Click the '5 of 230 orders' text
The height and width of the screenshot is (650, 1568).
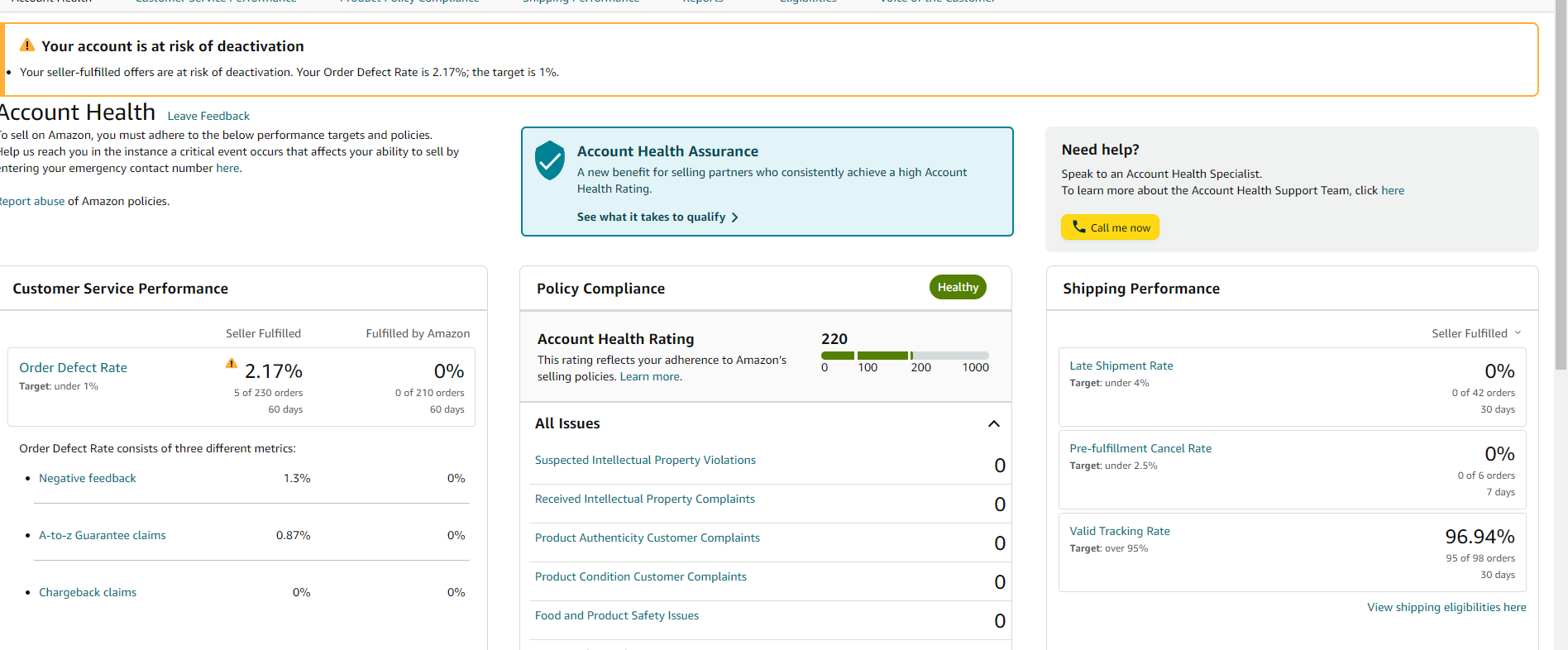pyautogui.click(x=268, y=393)
